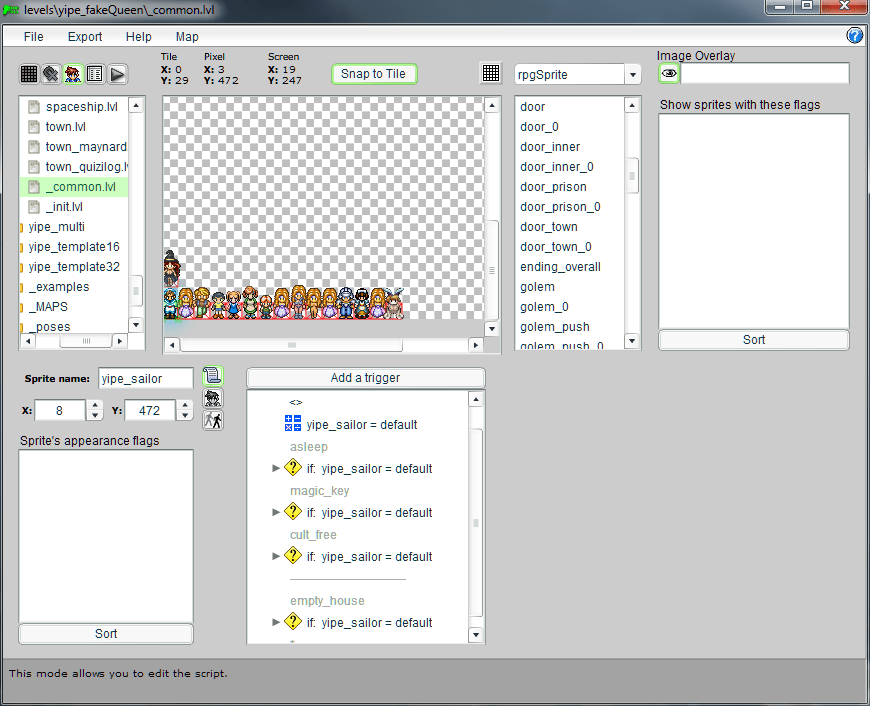The height and width of the screenshot is (706, 870).
Task: Toggle the Image Overlay eye icon
Action: (669, 74)
